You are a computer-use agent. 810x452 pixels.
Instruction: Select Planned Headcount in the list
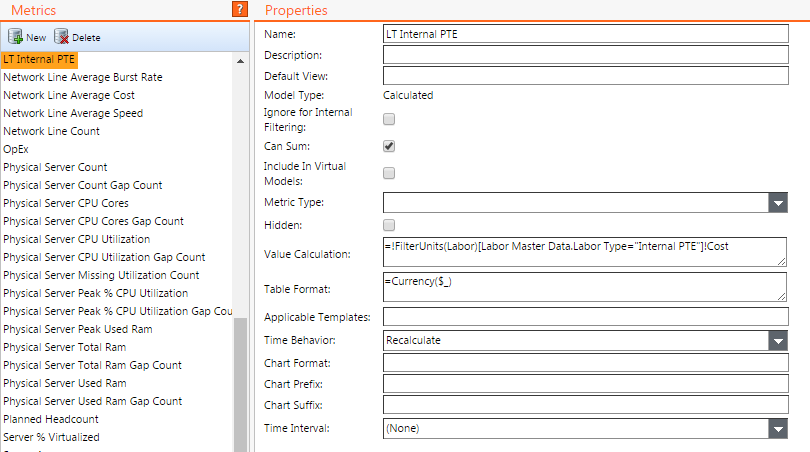[51, 419]
